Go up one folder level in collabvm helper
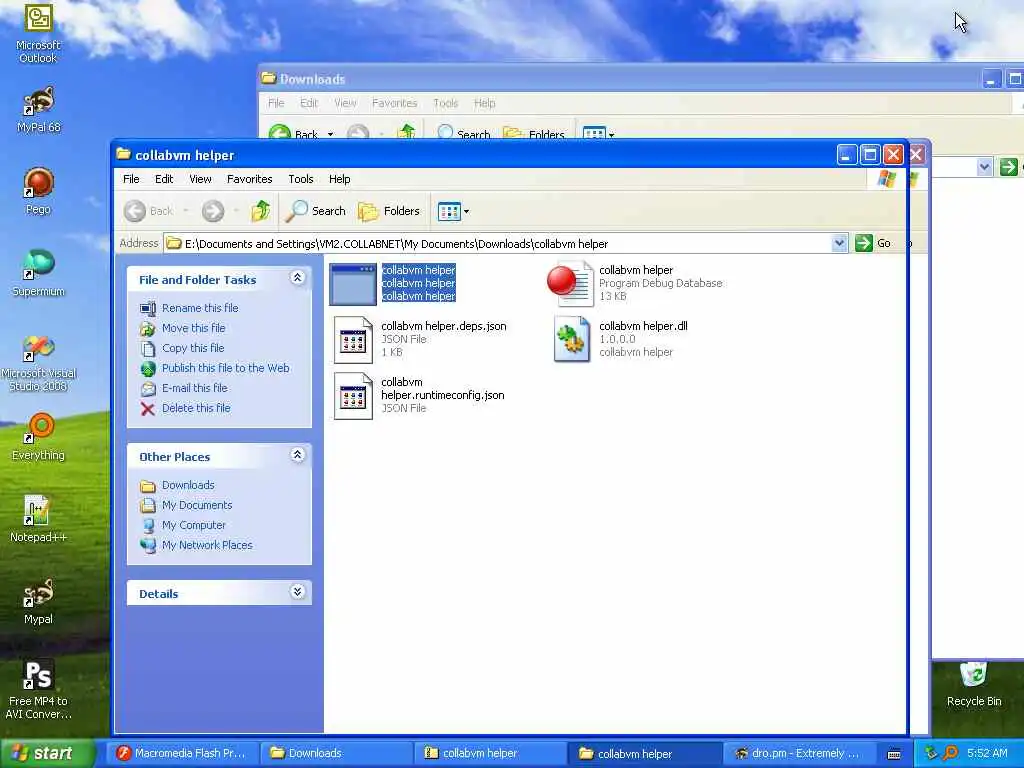 [261, 211]
